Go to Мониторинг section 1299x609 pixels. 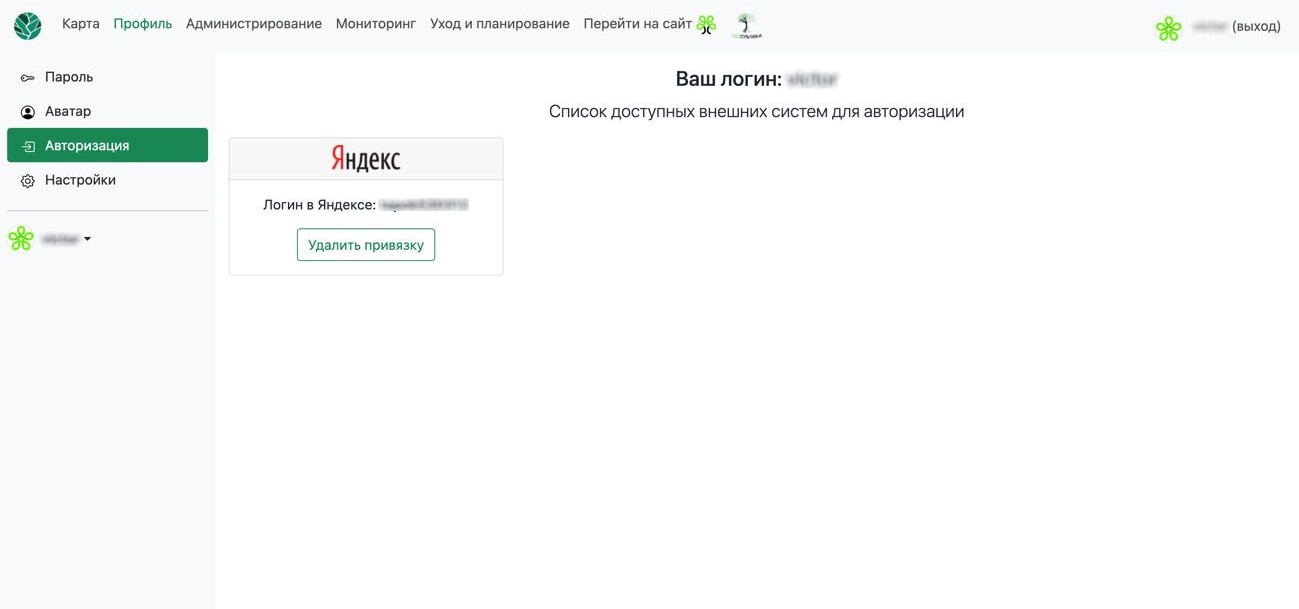(376, 24)
